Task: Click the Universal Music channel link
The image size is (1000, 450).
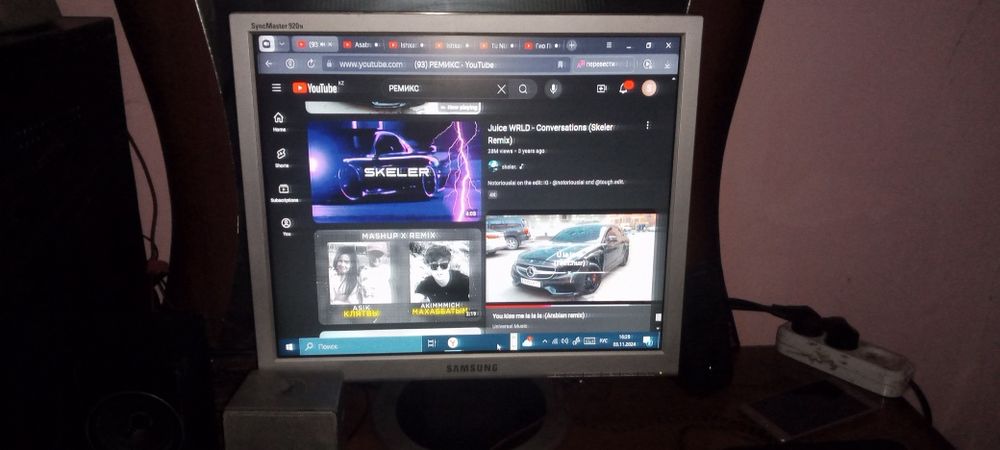Action: point(508,326)
